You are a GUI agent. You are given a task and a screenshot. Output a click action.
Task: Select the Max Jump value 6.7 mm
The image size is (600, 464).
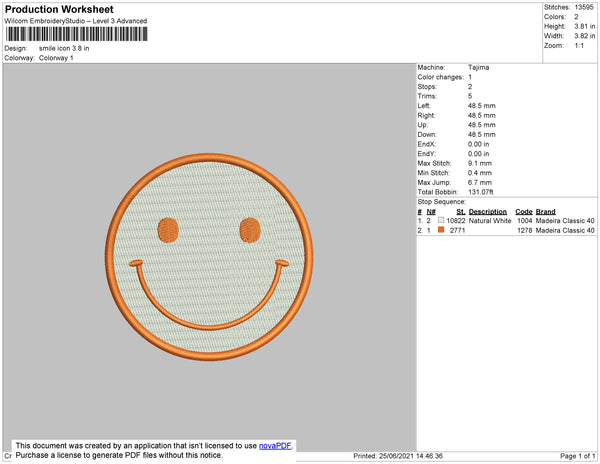point(480,182)
